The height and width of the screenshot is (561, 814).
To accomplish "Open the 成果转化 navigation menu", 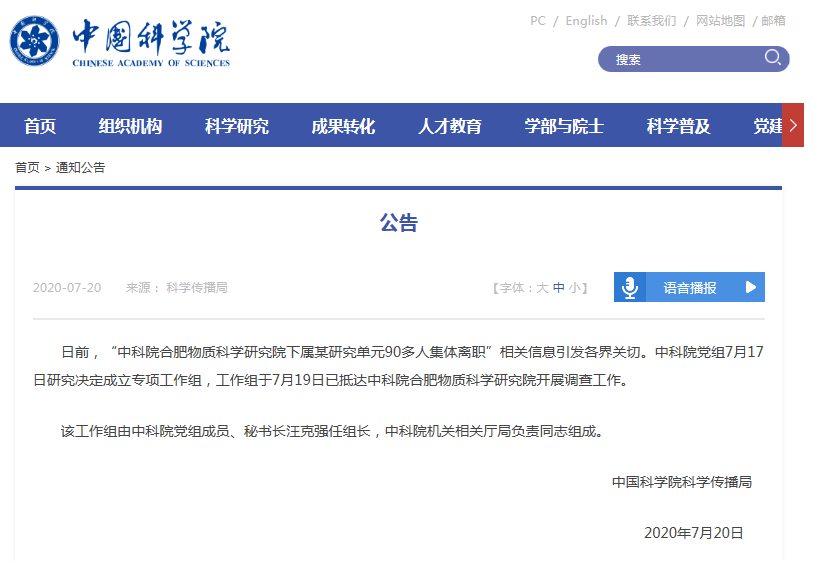I will pos(343,126).
